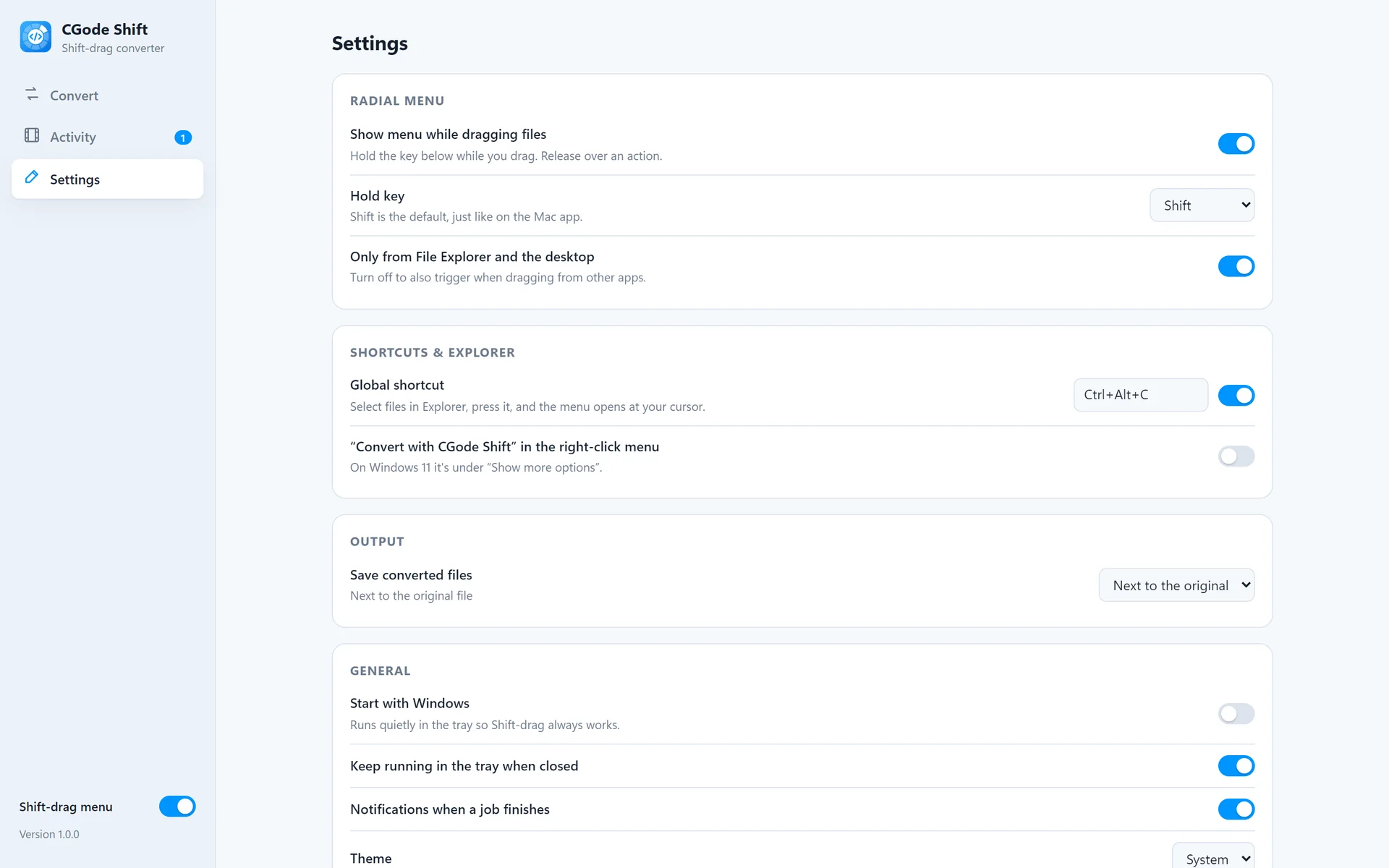Click the CGode Shift app logo

pos(35,37)
